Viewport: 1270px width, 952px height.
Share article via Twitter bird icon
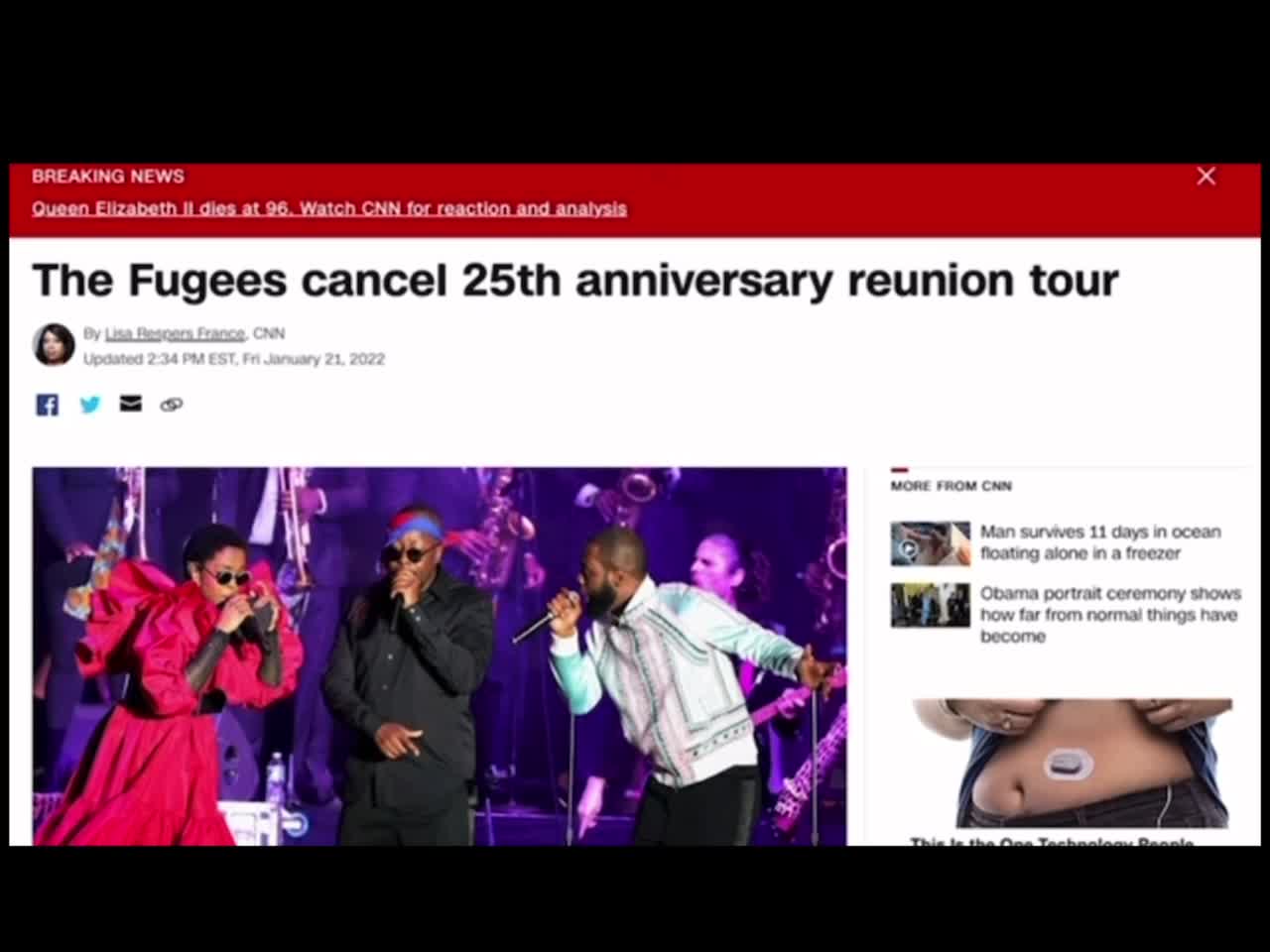click(x=89, y=405)
